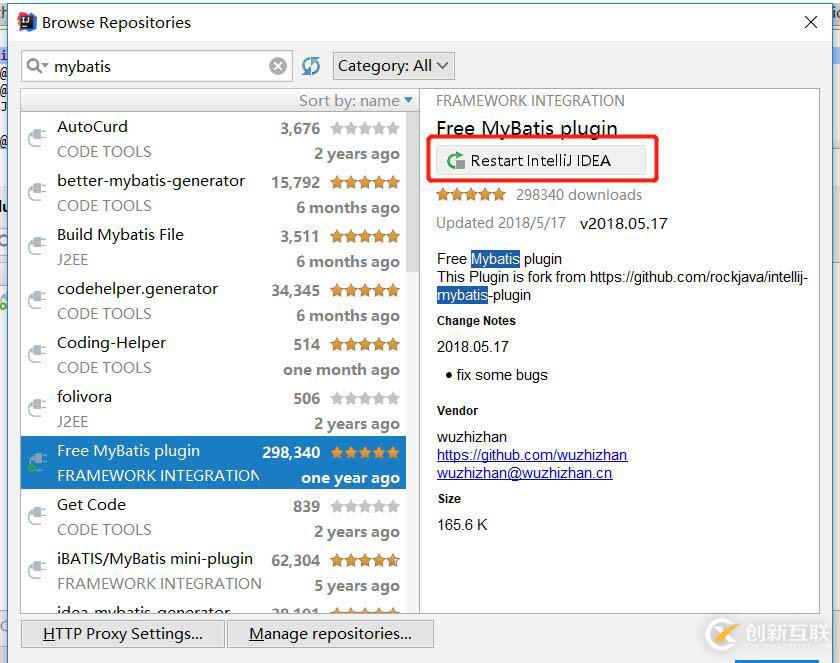
Task: Click the Get Code star rating
Action: pyautogui.click(x=365, y=506)
